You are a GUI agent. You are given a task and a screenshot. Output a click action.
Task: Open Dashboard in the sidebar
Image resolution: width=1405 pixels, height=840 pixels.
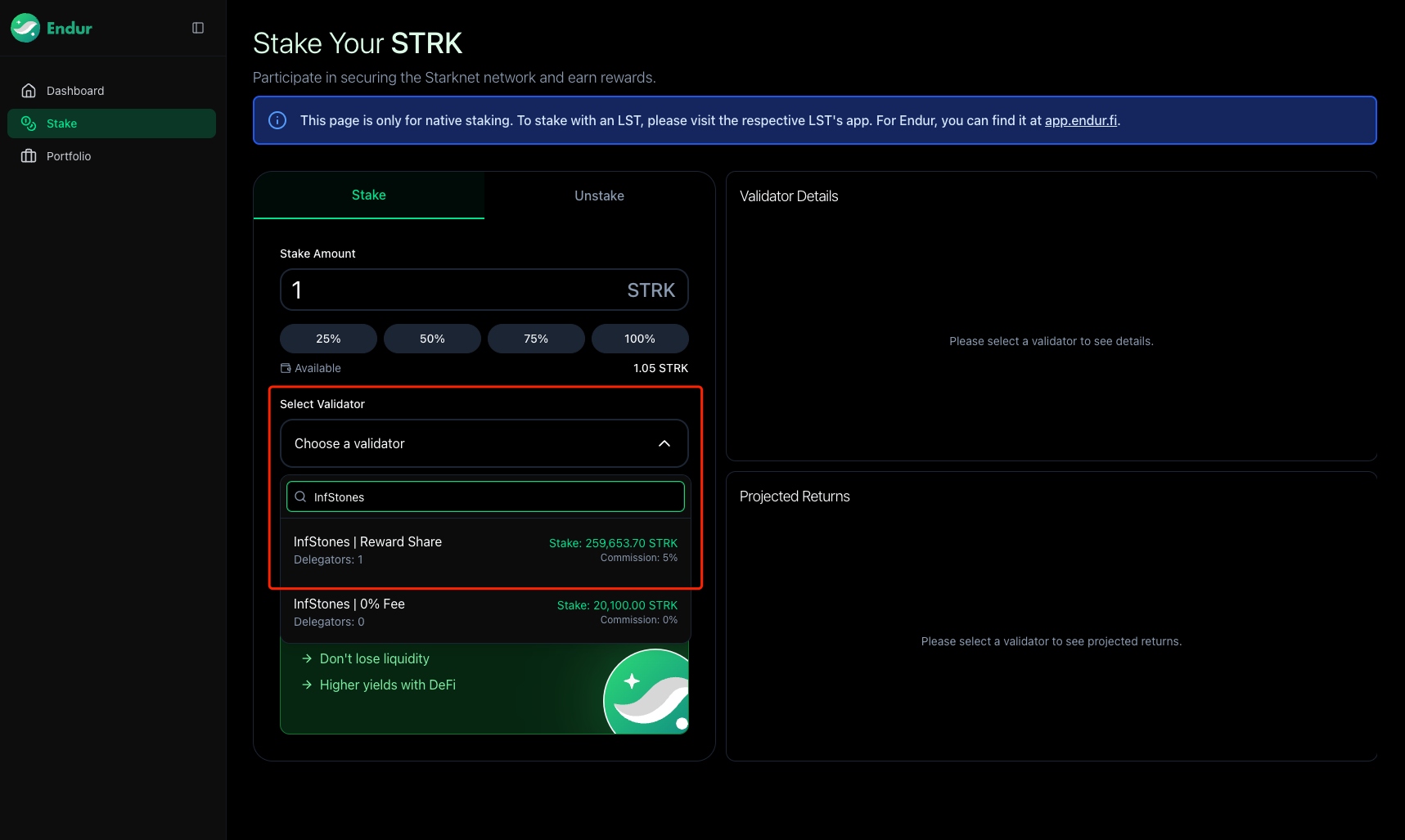point(111,91)
